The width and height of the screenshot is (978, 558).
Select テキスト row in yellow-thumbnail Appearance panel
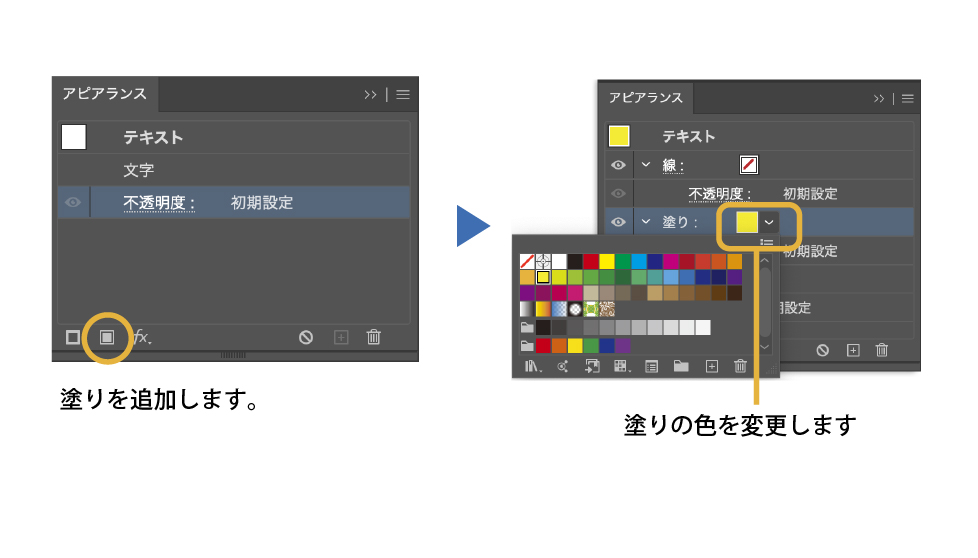coord(759,136)
